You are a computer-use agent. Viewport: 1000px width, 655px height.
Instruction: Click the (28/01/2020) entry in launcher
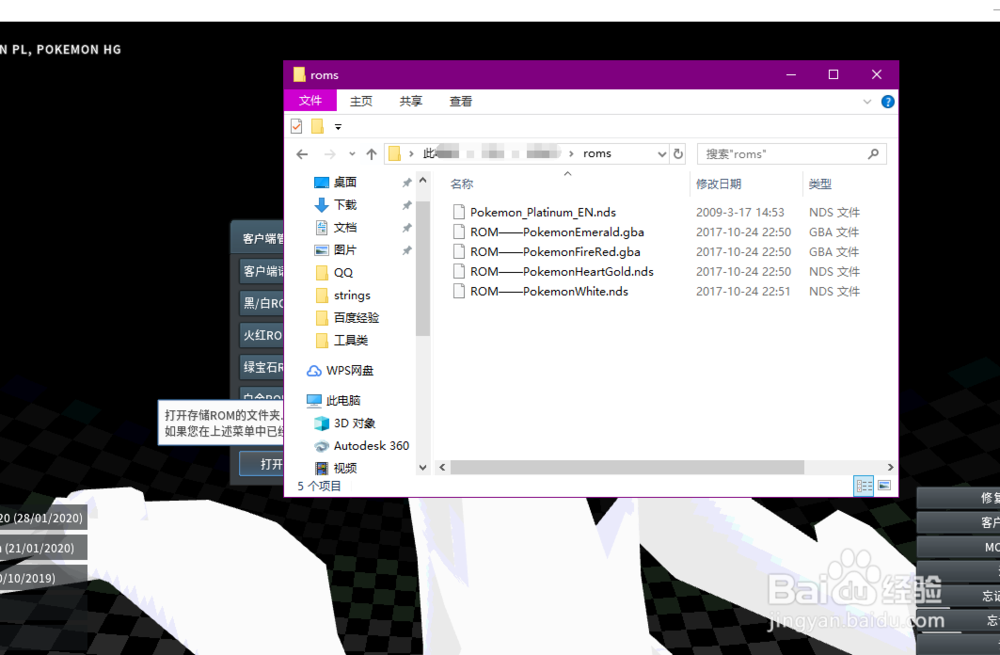(43, 518)
